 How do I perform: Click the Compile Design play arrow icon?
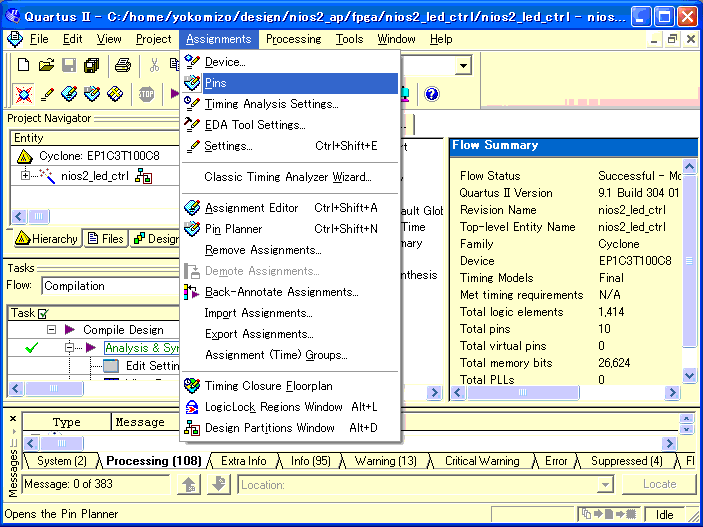click(x=69, y=330)
